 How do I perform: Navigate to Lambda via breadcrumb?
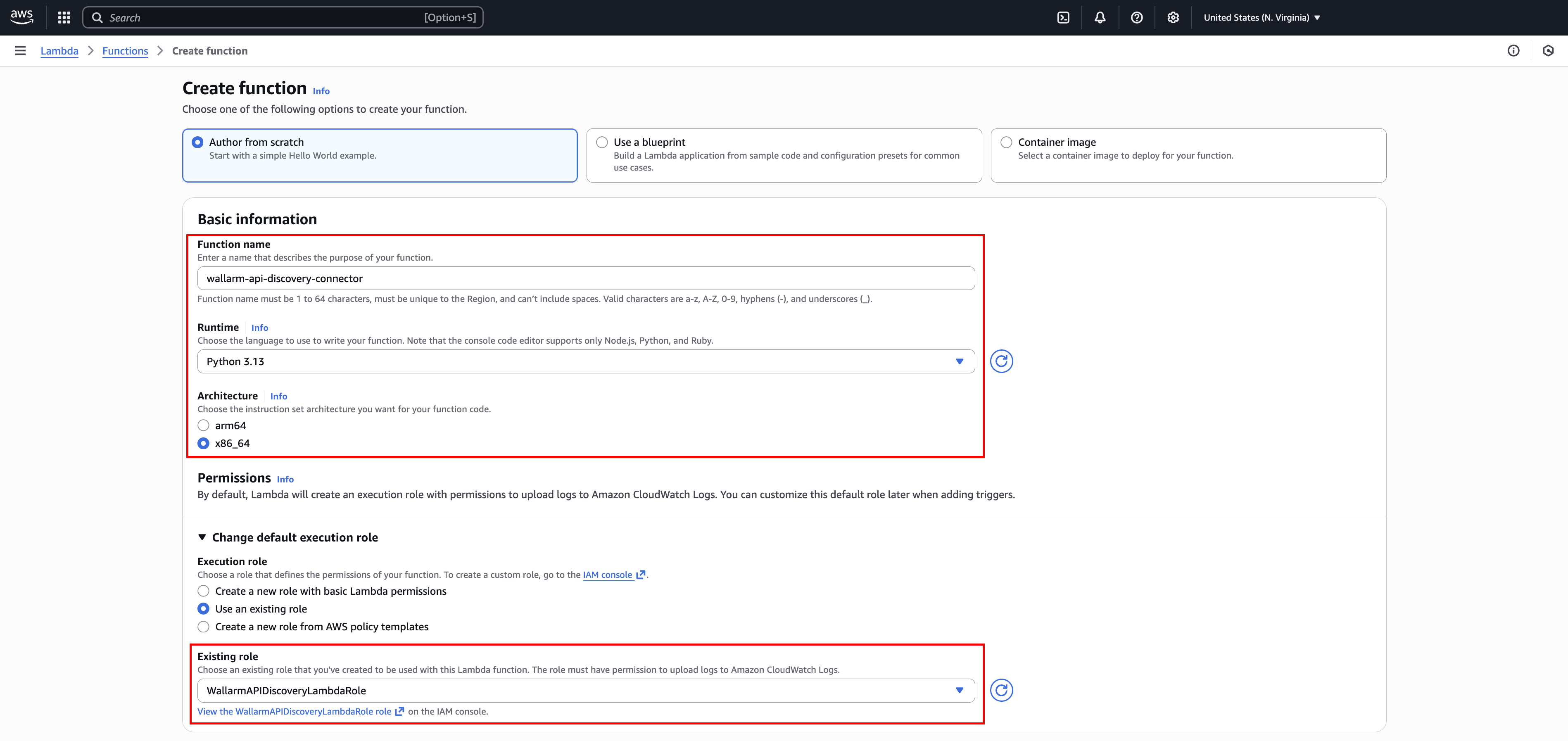[x=59, y=50]
